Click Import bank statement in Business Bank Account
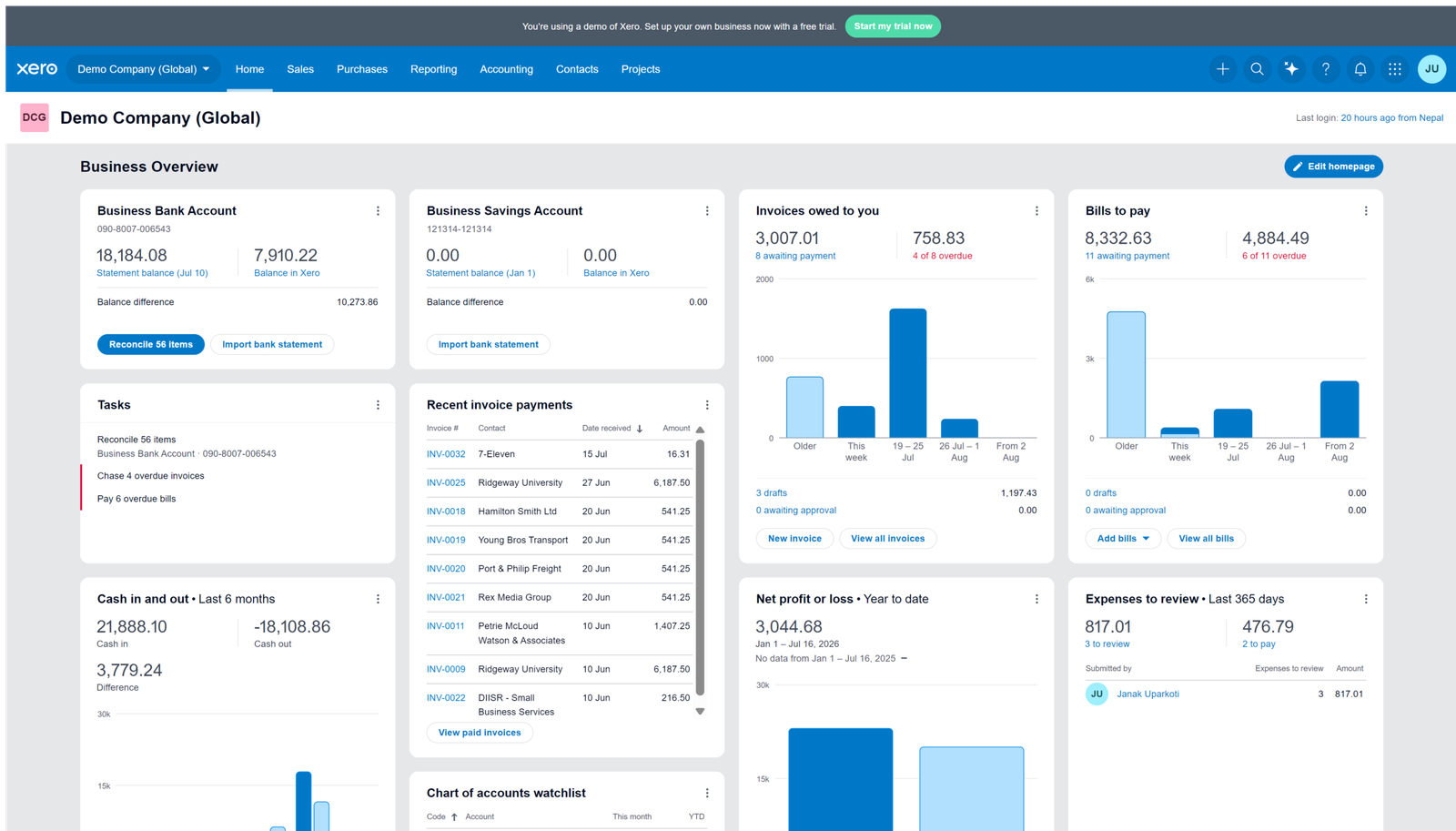Image resolution: width=1456 pixels, height=831 pixels. click(272, 344)
